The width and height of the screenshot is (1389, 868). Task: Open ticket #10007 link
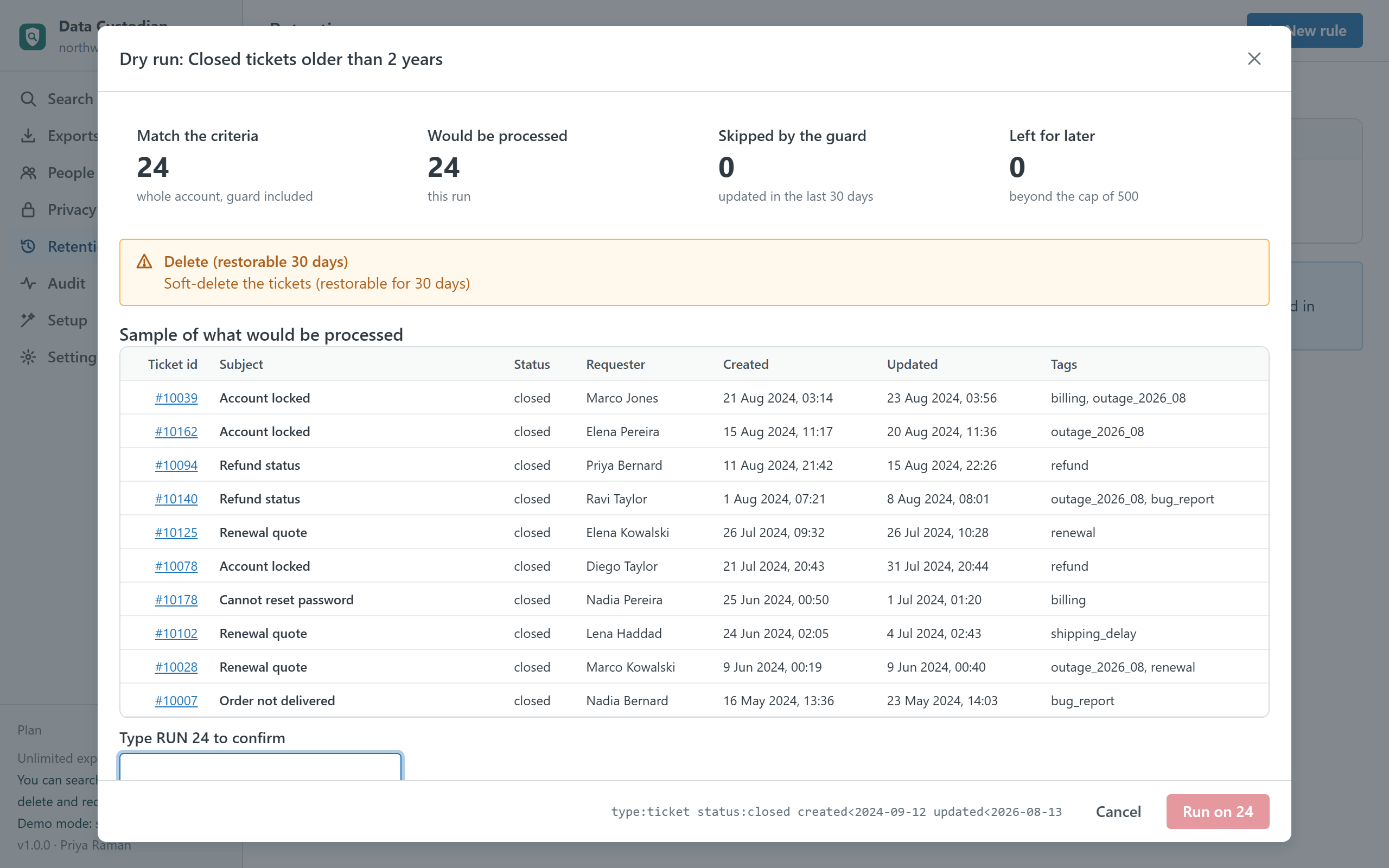tap(176, 700)
